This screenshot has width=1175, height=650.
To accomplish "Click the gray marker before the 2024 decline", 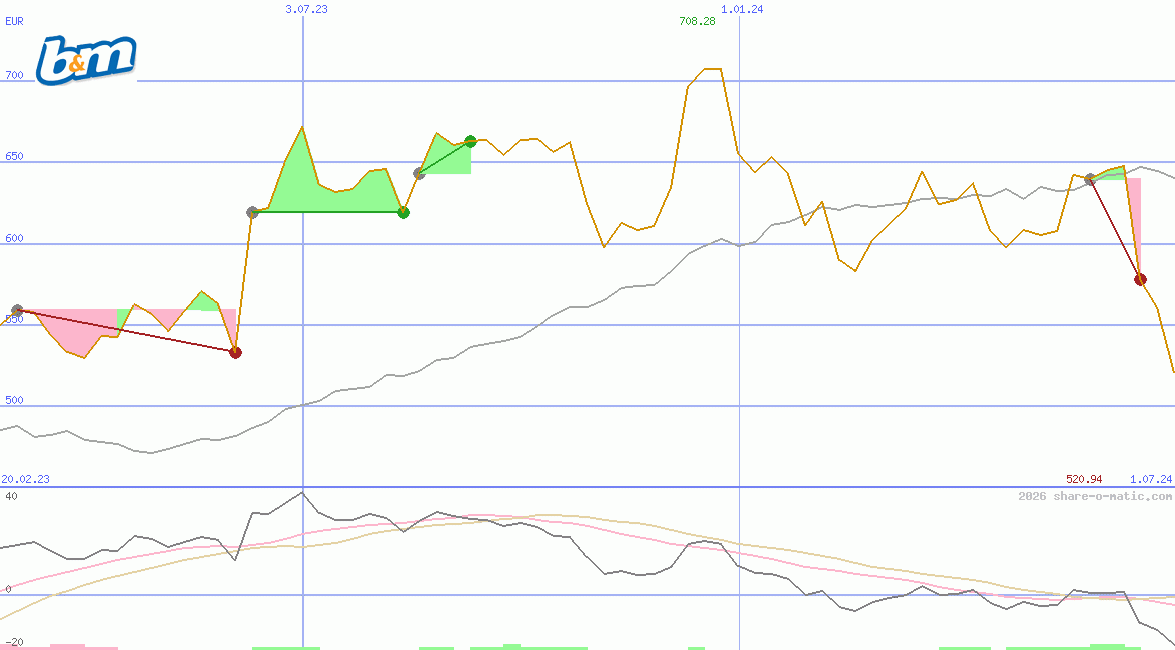I will pyautogui.click(x=1089, y=180).
